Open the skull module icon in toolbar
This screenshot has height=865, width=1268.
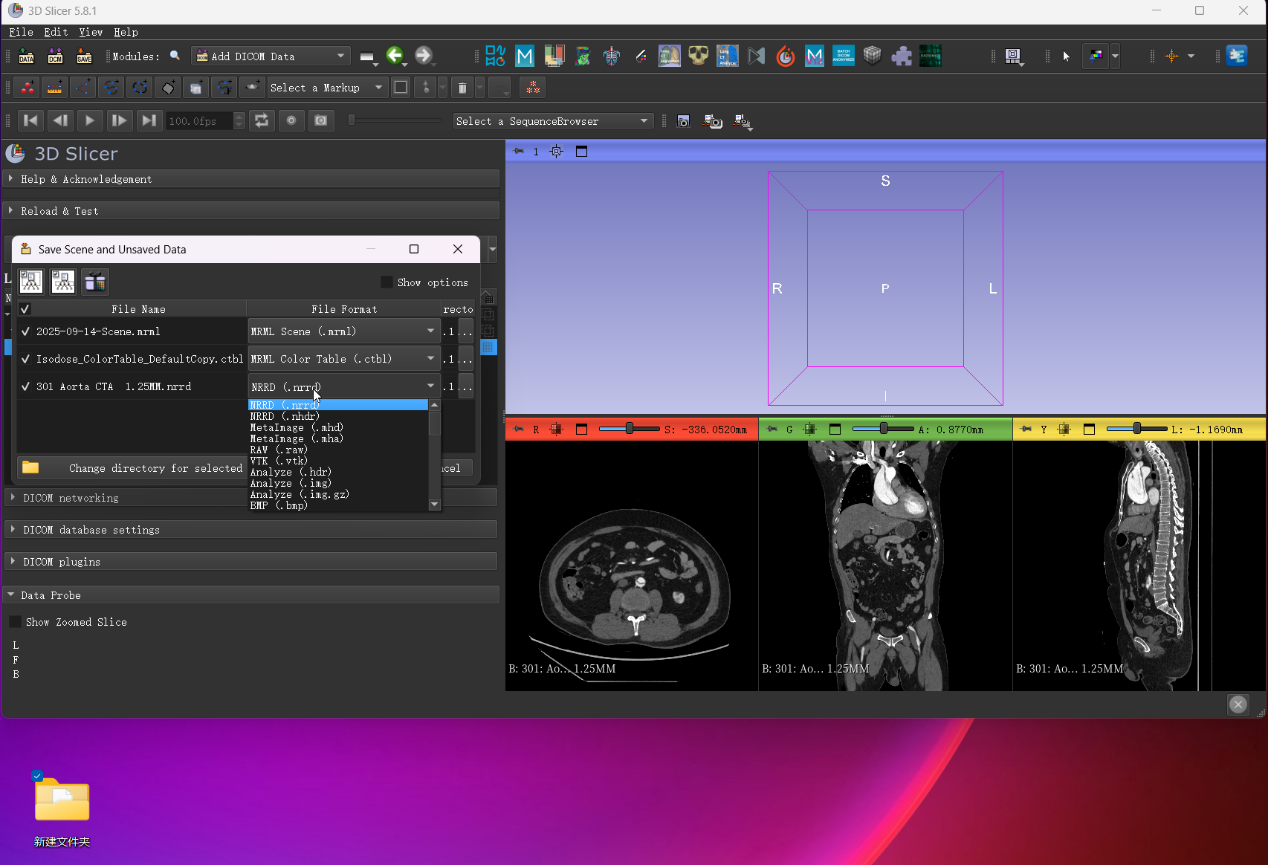(x=698, y=56)
